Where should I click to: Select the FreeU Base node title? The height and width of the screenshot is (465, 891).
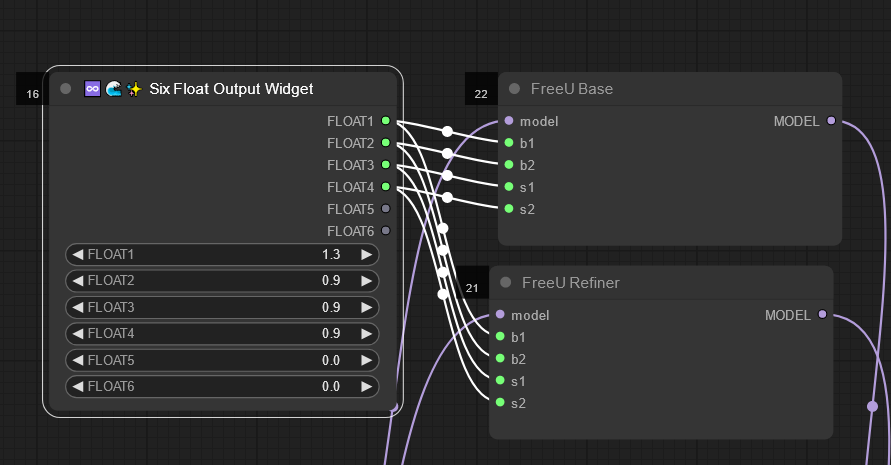coord(572,89)
